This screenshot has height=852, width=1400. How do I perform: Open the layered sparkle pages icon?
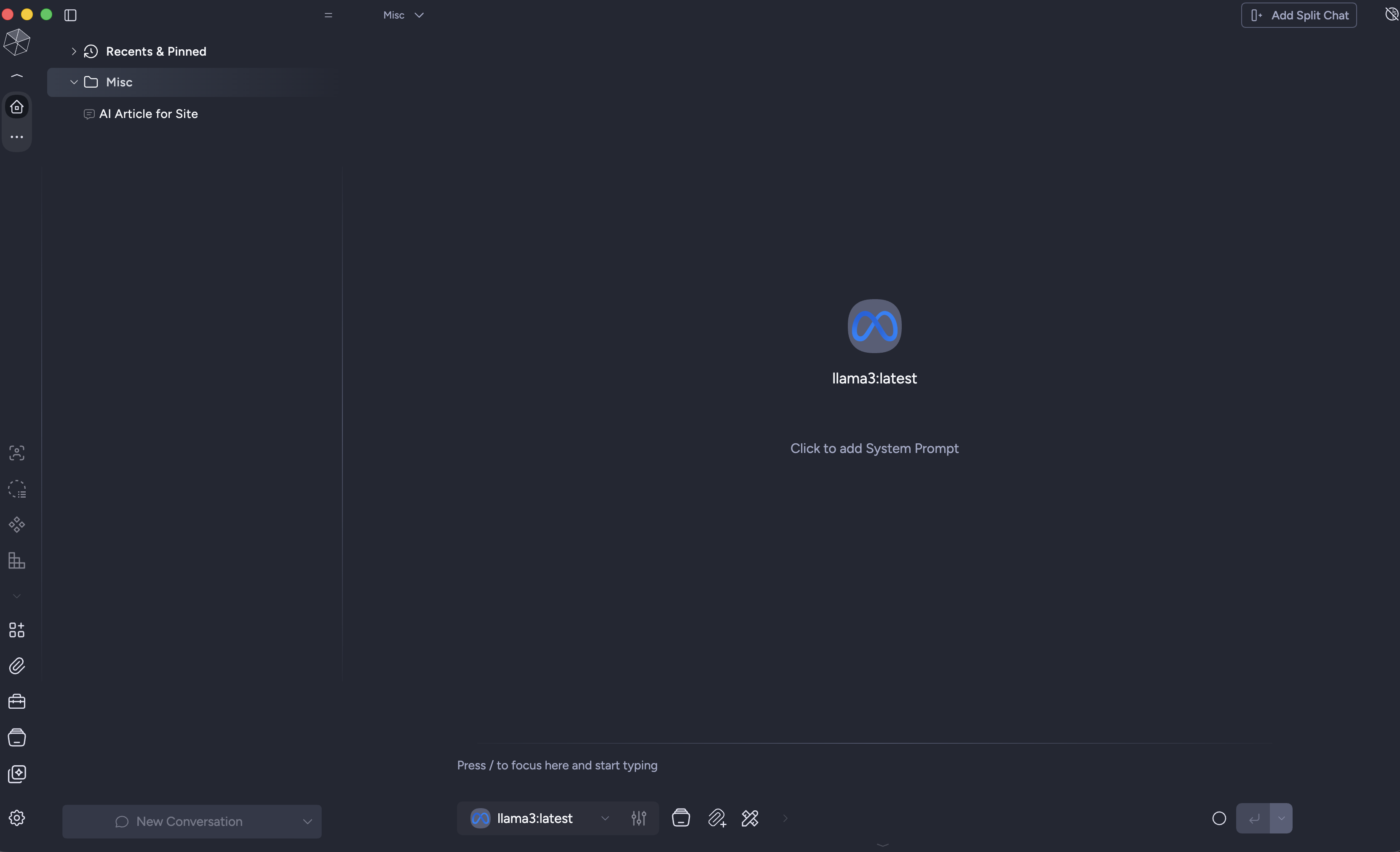point(17,774)
